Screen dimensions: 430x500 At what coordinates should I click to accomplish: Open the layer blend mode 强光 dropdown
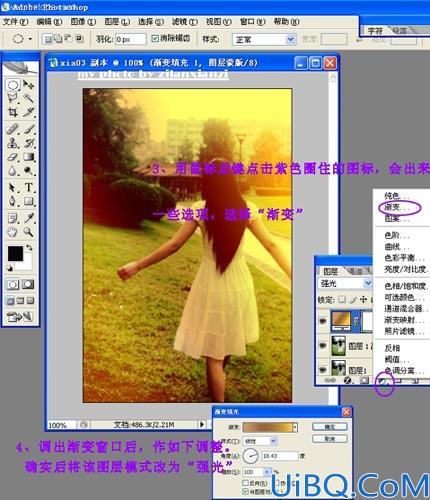(345, 284)
